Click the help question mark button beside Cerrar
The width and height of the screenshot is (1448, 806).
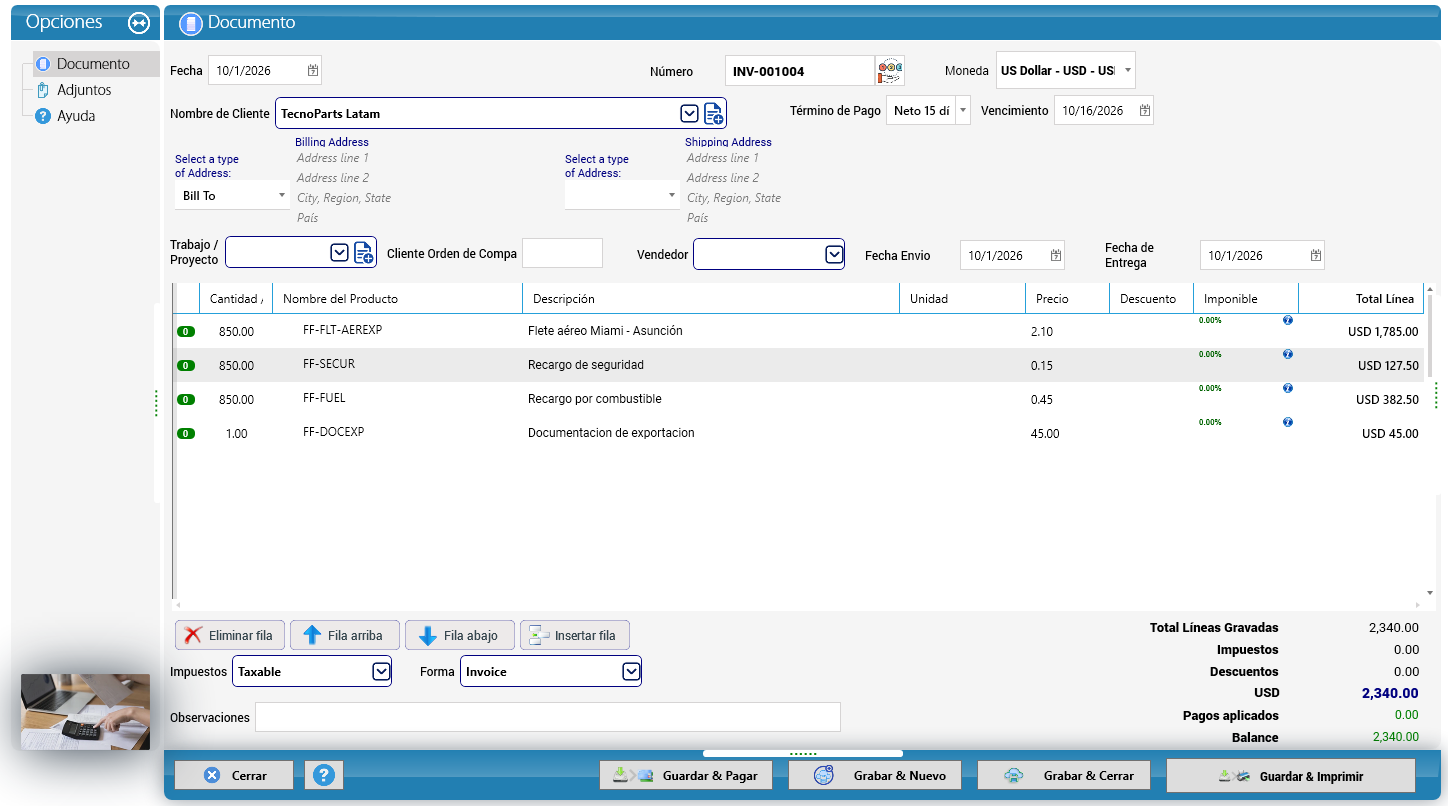[324, 775]
